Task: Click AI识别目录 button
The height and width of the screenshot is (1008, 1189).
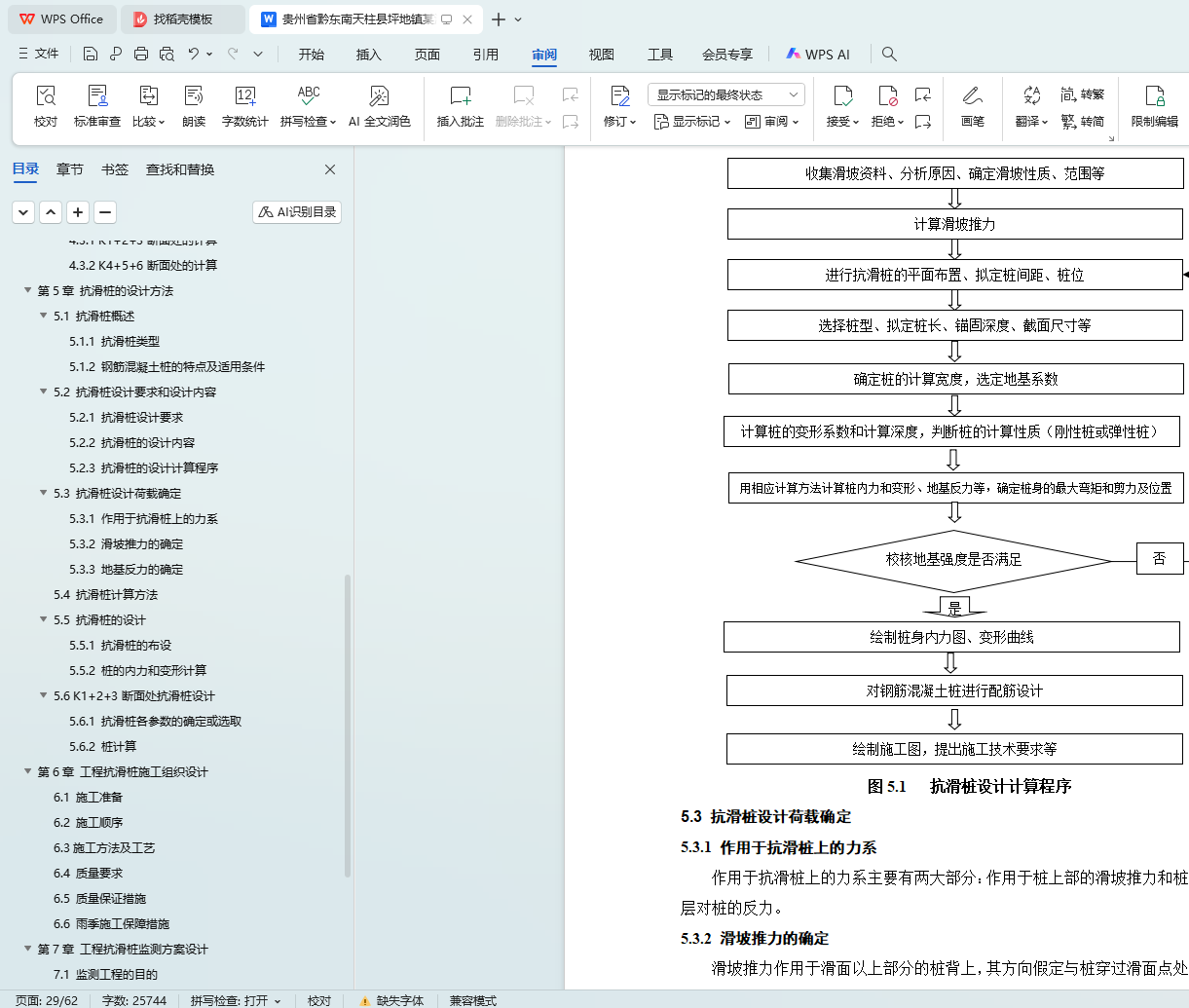Action: pyautogui.click(x=297, y=211)
